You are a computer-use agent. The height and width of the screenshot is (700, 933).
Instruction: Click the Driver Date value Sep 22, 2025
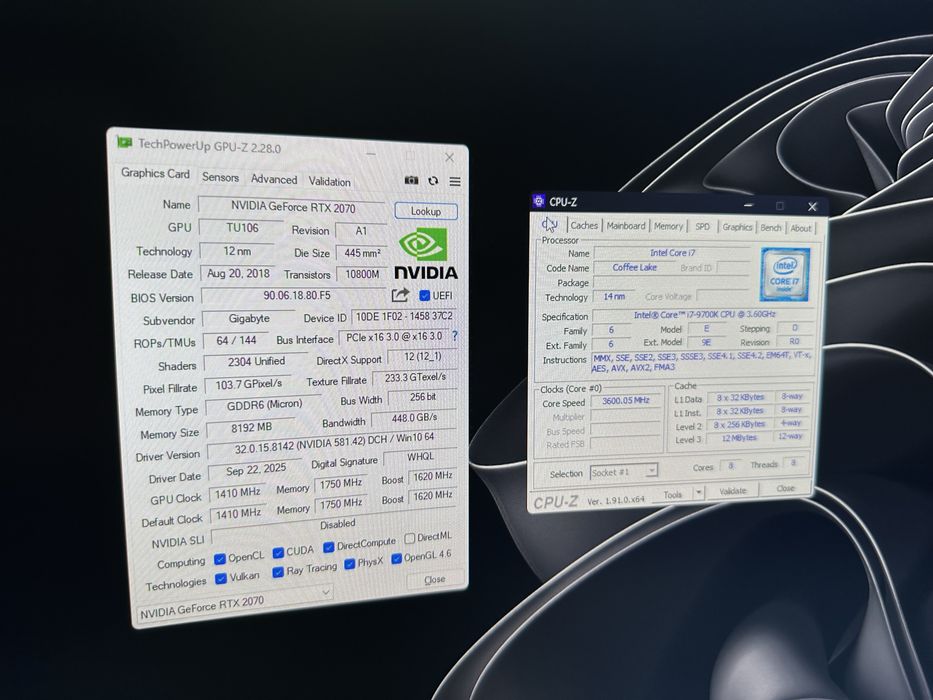[x=256, y=470]
